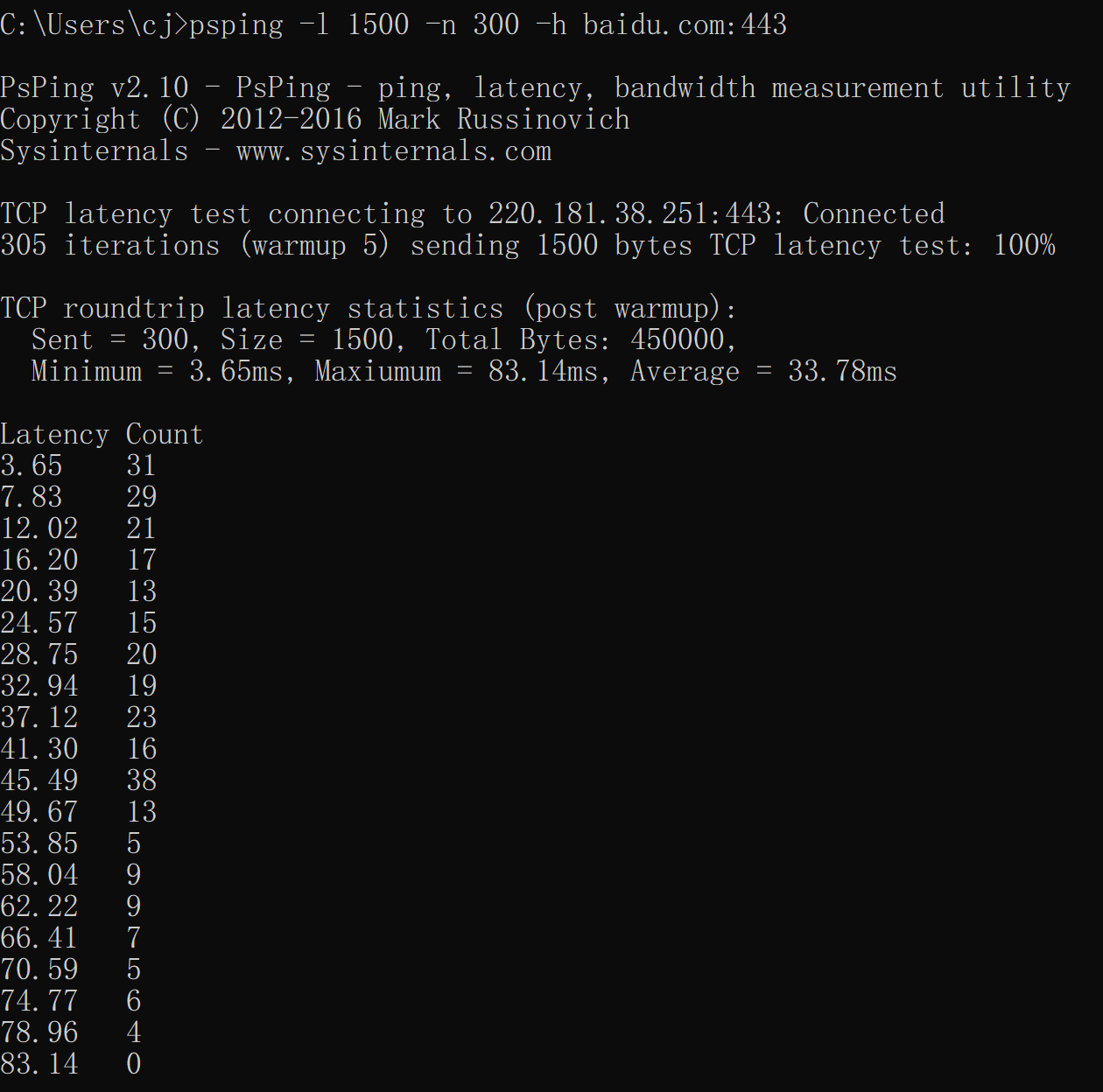Click the Latency column header
Screen dimensions: 1103x1092
click(54, 434)
